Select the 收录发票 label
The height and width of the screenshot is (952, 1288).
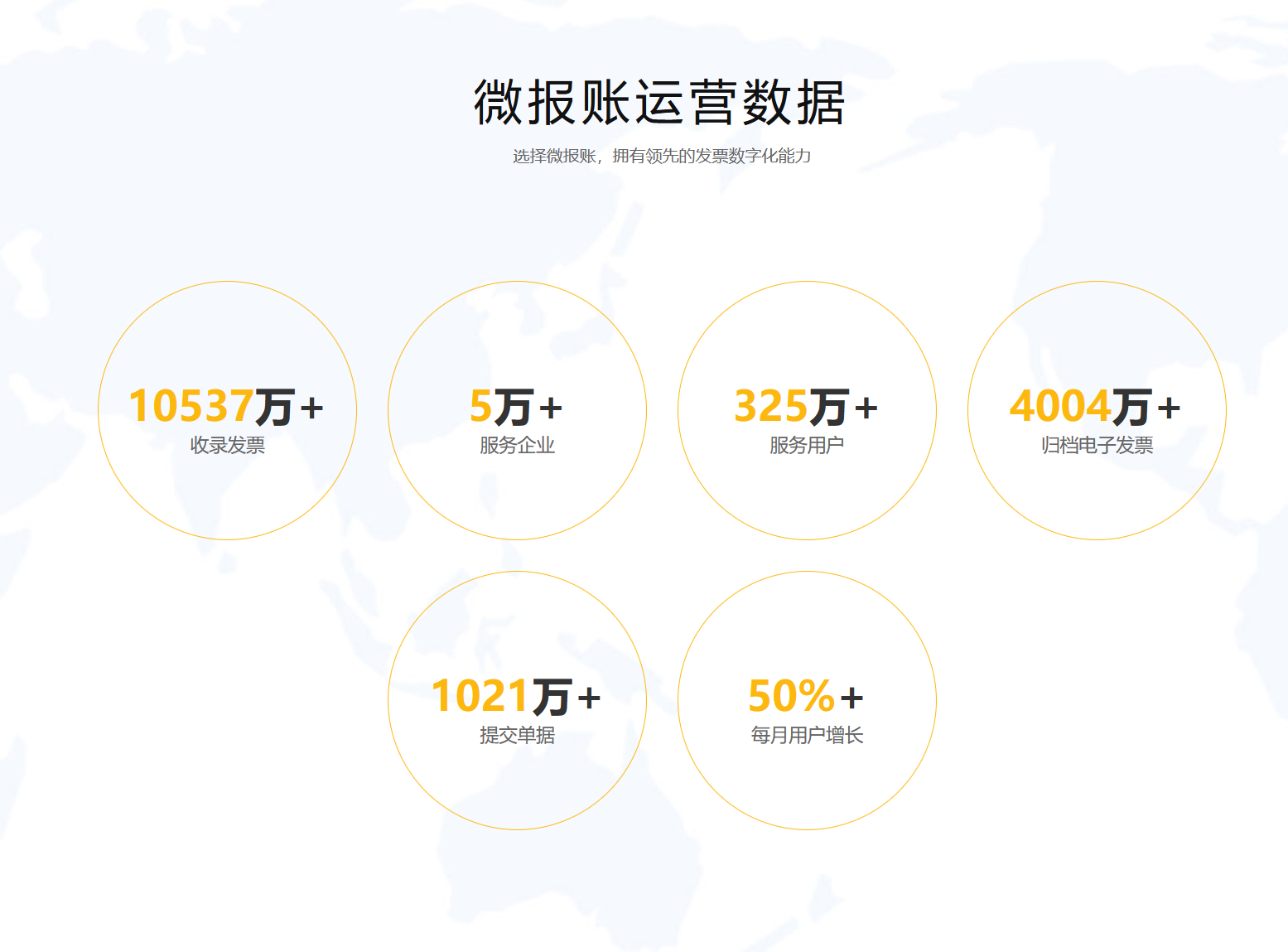pyautogui.click(x=227, y=446)
